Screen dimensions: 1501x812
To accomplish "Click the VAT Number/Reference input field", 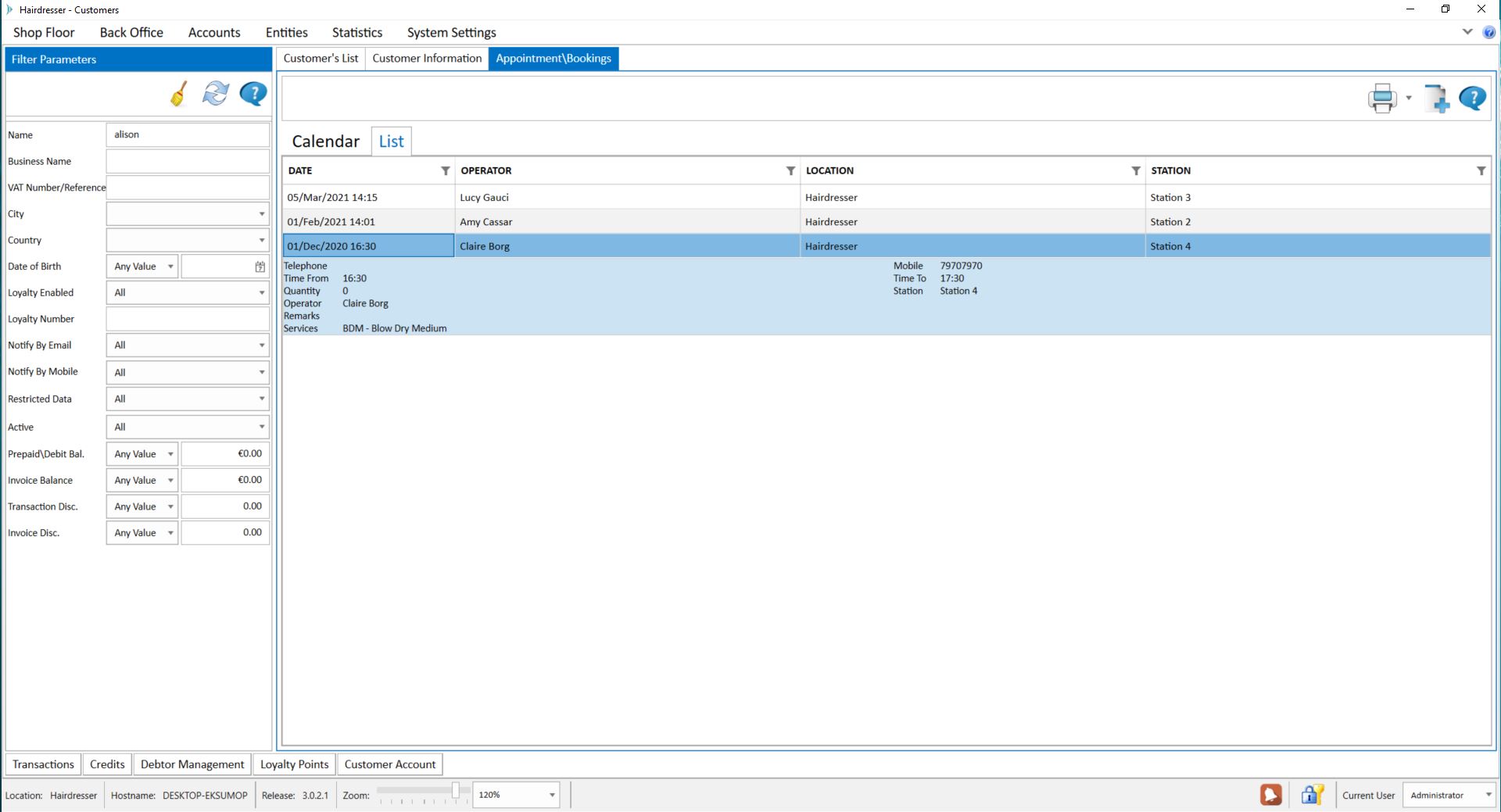I will [x=188, y=188].
